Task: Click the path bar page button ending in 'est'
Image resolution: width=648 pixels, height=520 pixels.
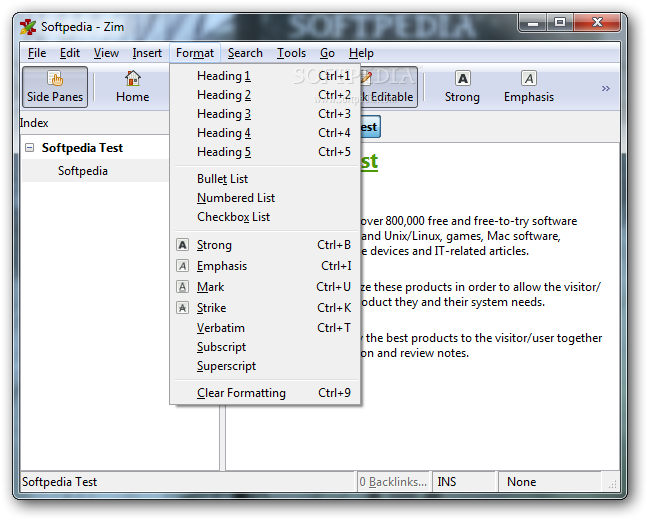Action: tap(370, 127)
